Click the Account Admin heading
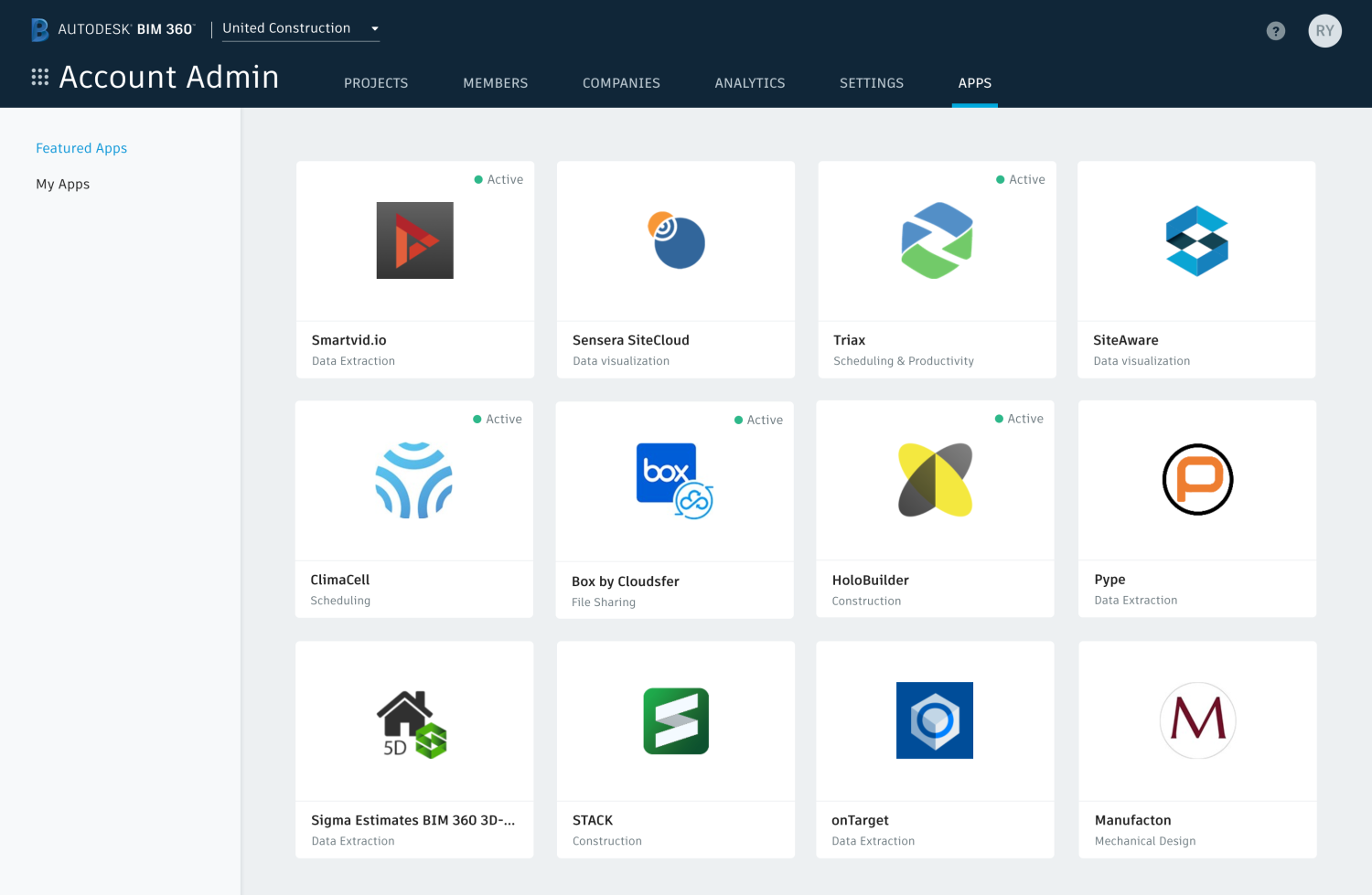The width and height of the screenshot is (1372, 895). 169,77
